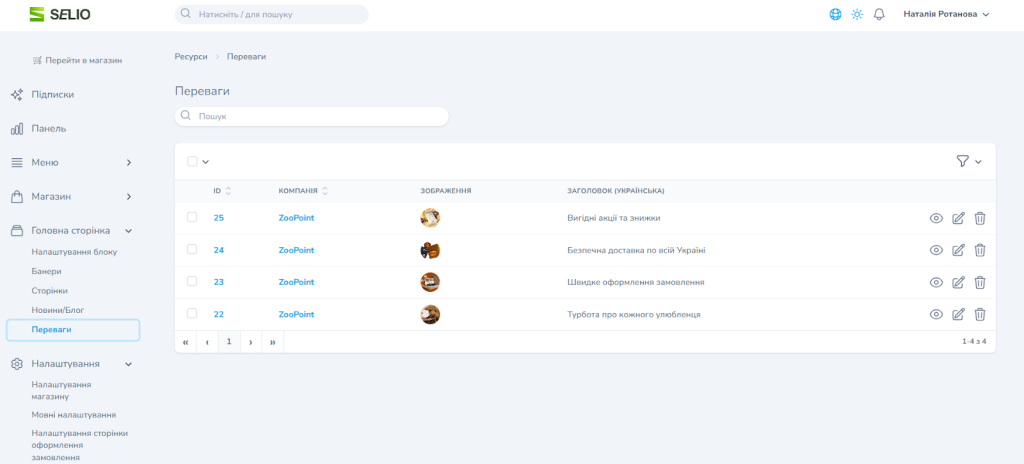Image resolution: width=1024 pixels, height=464 pixels.
Task: Edit the row with ID 25
Action: (958, 218)
